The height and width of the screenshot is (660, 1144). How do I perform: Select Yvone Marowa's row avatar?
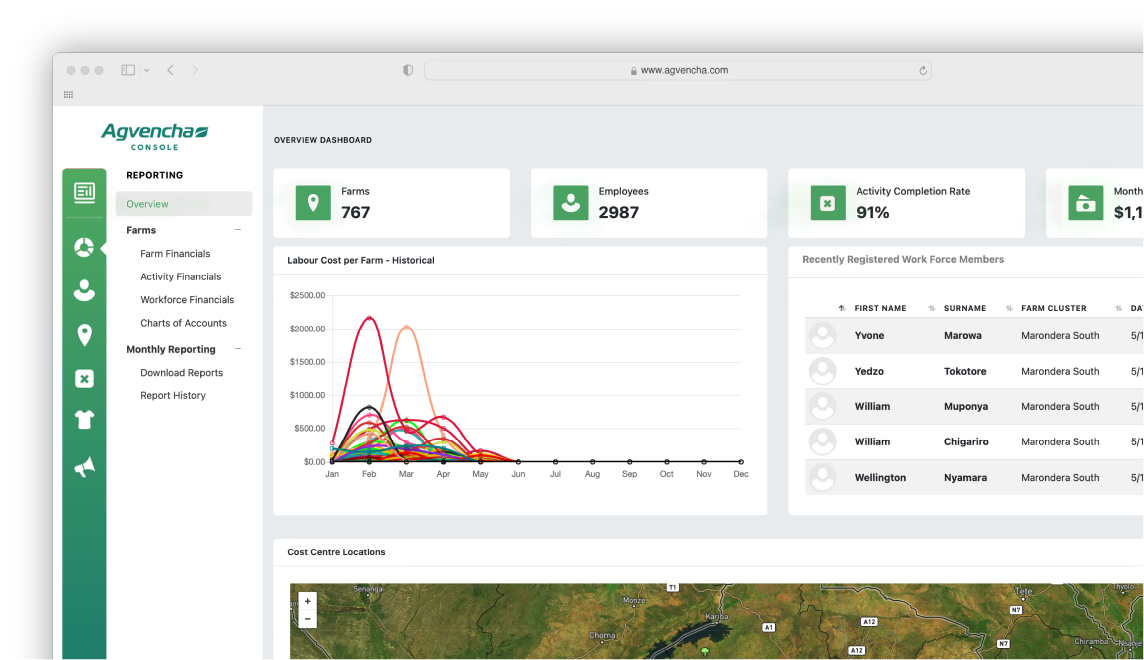pyautogui.click(x=822, y=336)
